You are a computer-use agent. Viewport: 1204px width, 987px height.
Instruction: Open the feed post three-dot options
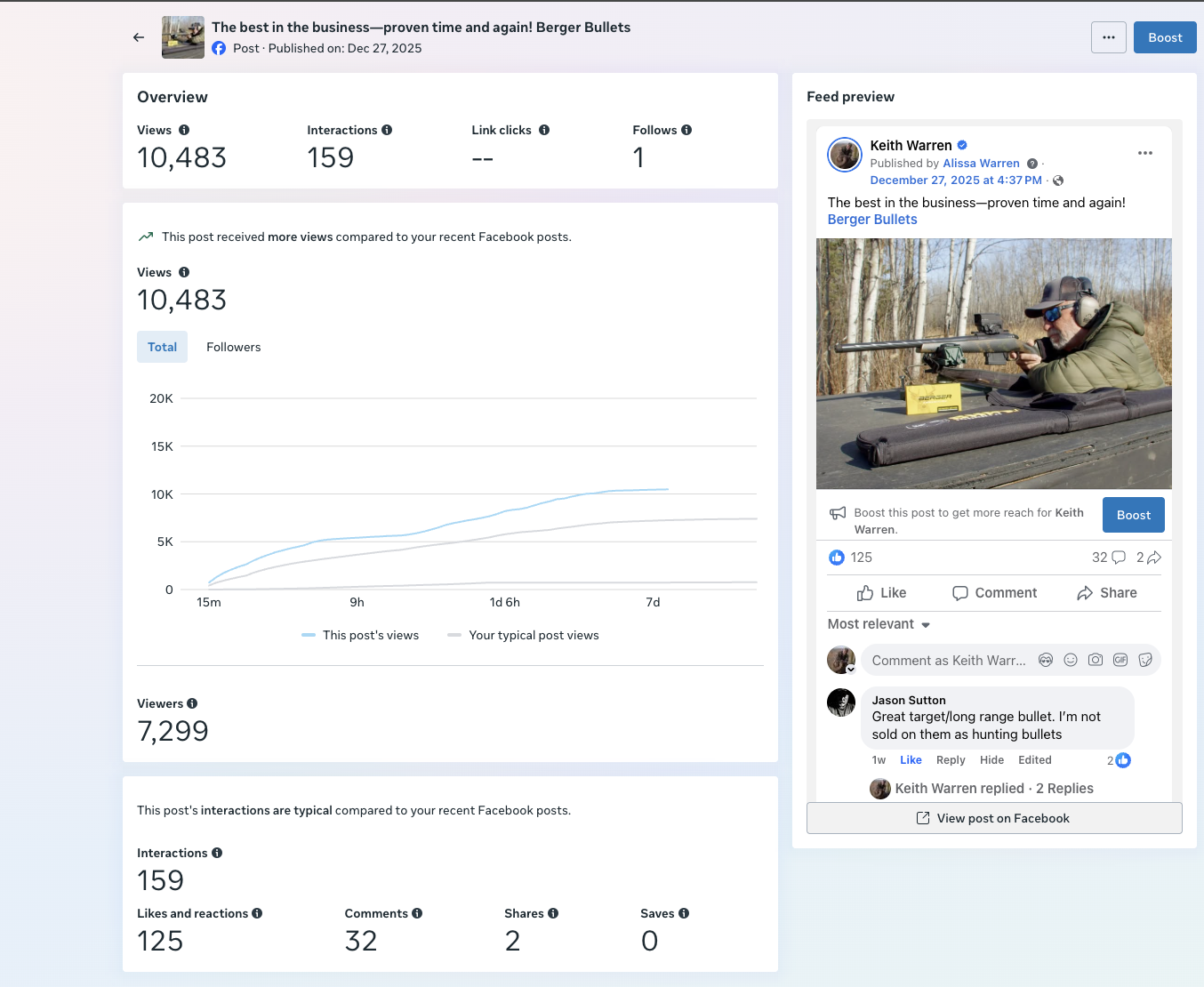click(x=1145, y=153)
